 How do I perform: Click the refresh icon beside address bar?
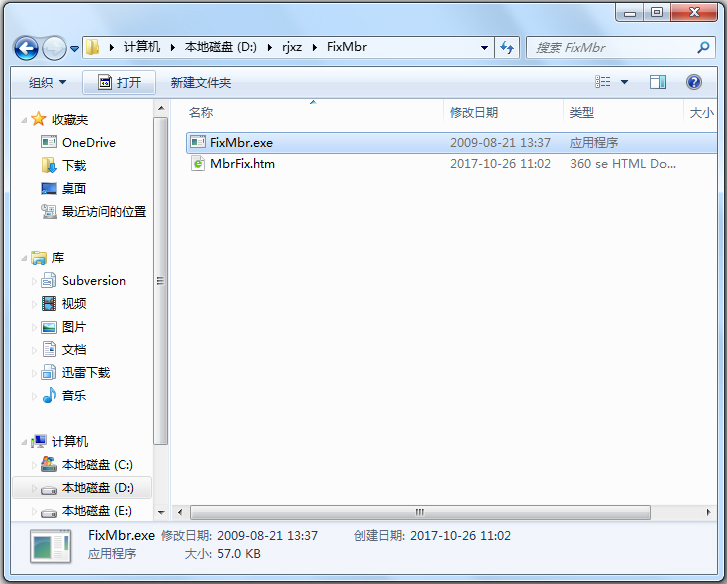pyautogui.click(x=507, y=48)
